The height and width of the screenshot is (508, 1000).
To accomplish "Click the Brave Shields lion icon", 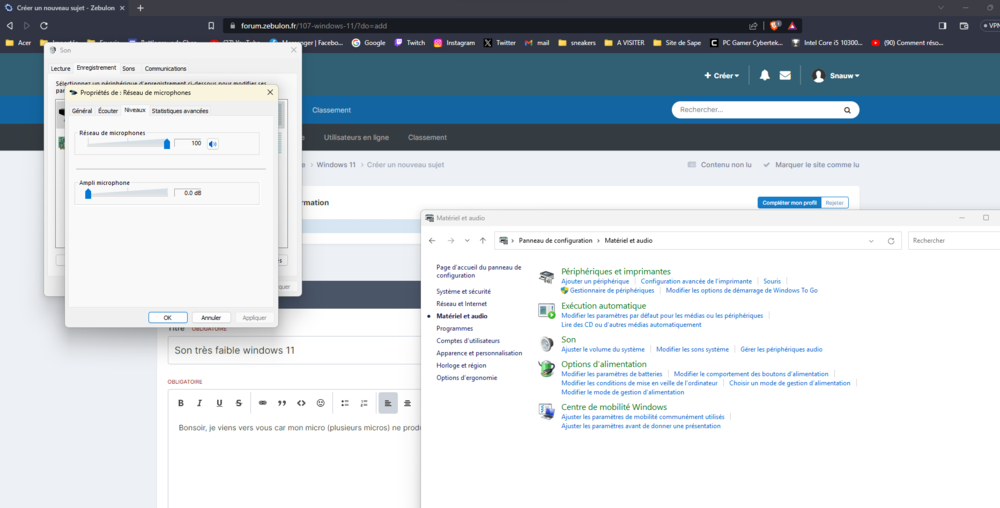I will (774, 26).
